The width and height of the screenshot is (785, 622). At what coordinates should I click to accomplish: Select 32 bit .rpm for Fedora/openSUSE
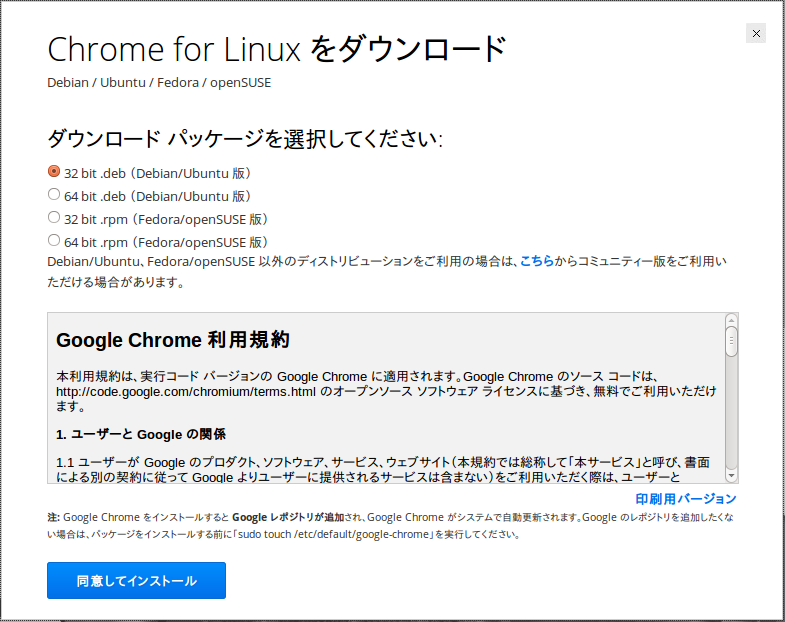54,217
